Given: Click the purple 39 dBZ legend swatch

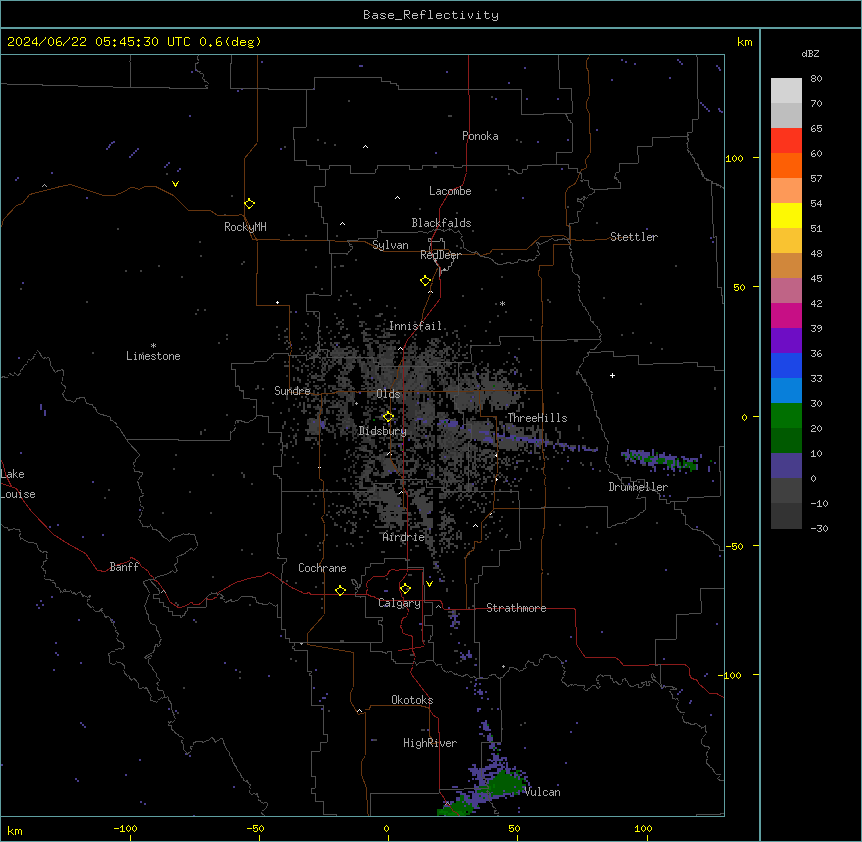Looking at the screenshot, I should [786, 341].
